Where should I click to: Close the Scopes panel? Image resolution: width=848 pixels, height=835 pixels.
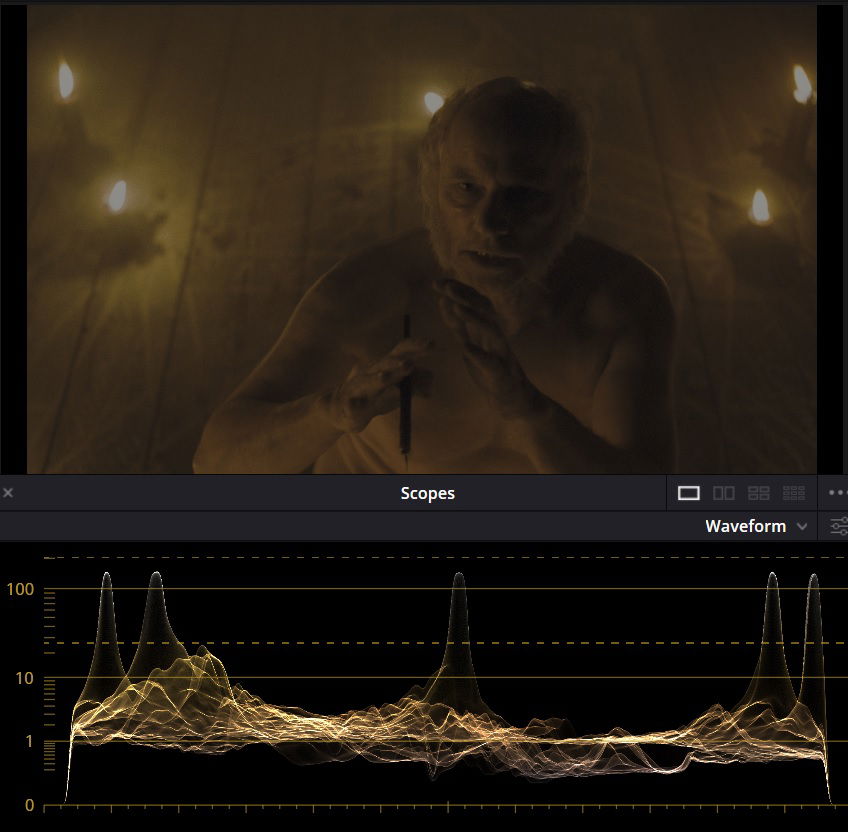click(8, 493)
